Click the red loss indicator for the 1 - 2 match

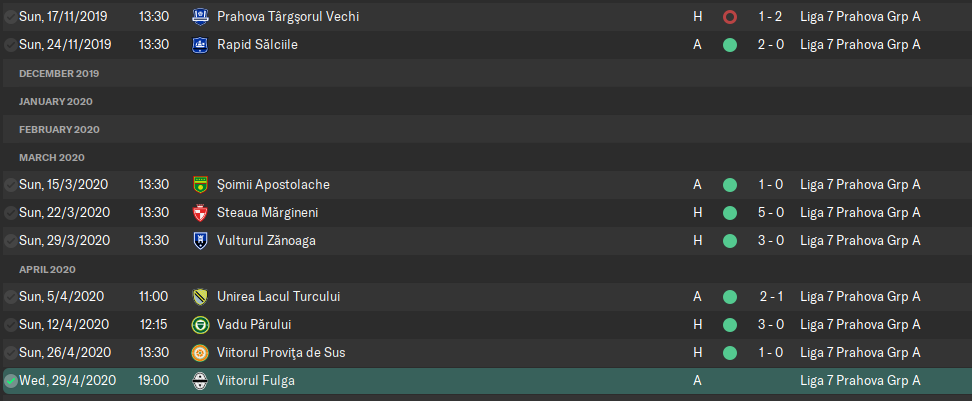point(730,17)
